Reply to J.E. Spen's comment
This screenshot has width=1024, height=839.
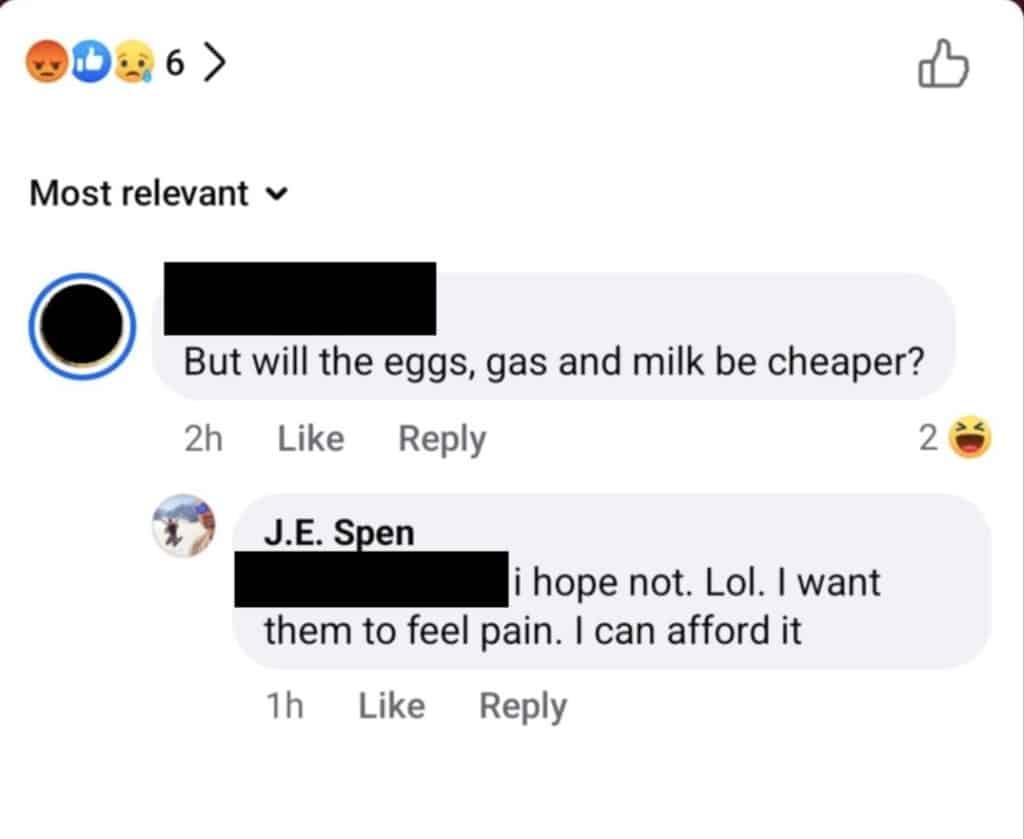(523, 707)
